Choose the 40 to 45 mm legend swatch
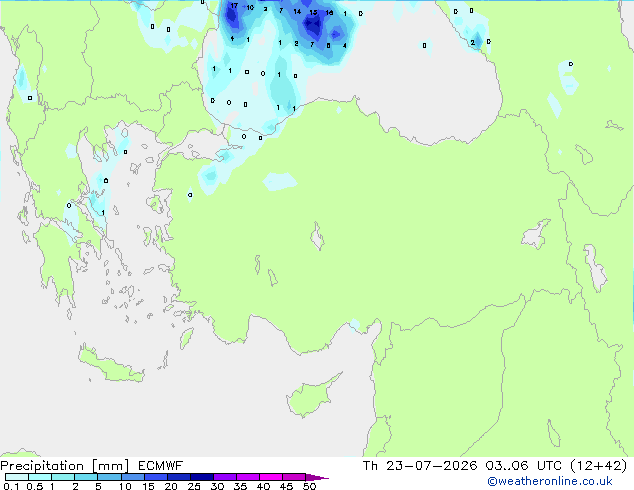The height and width of the screenshot is (490, 634). tap(271, 477)
